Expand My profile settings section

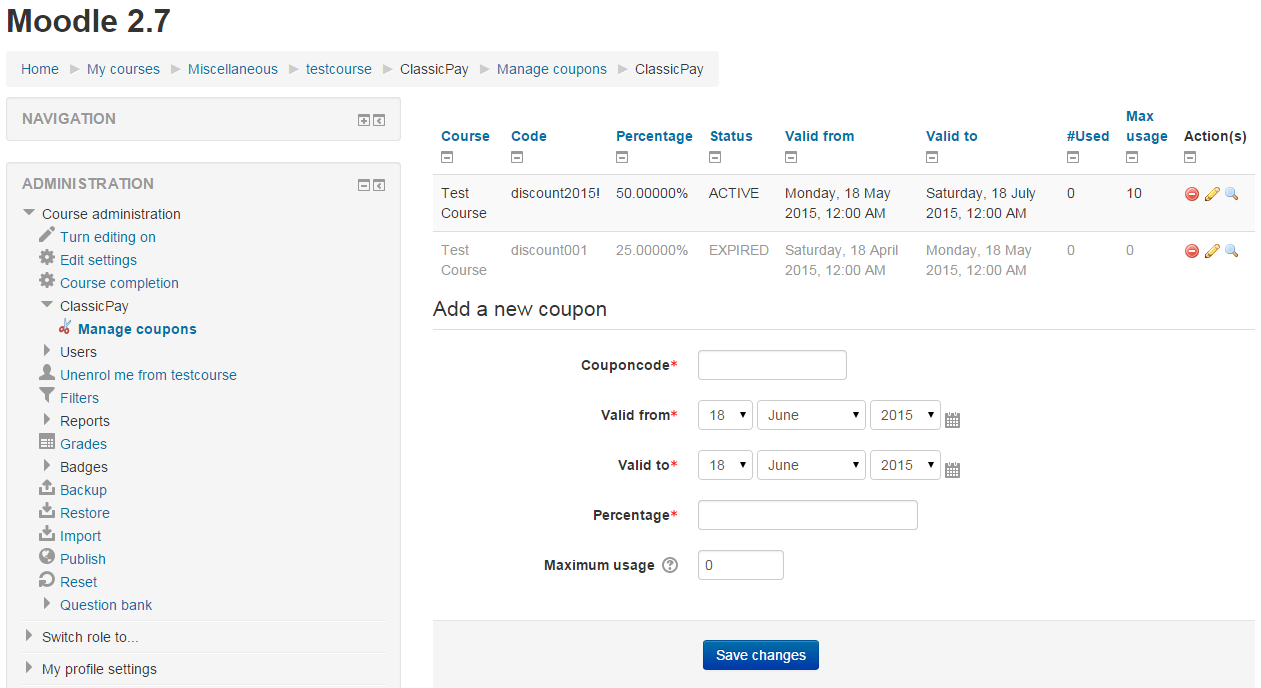(x=29, y=668)
